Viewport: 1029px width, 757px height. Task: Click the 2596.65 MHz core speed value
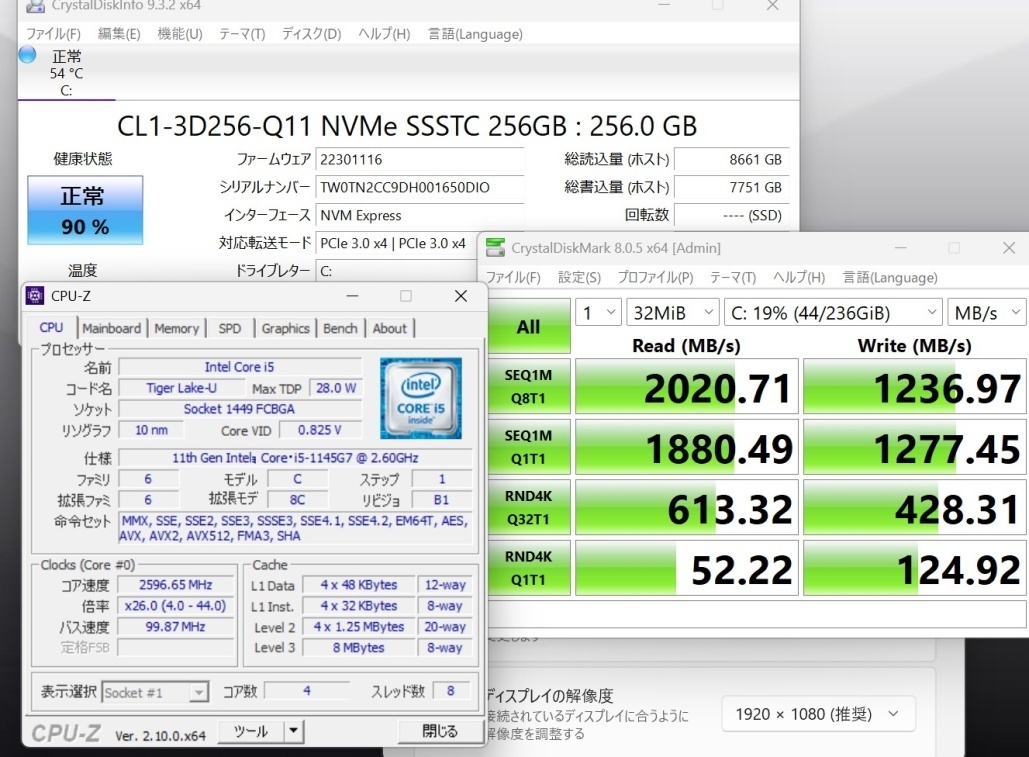pos(176,584)
